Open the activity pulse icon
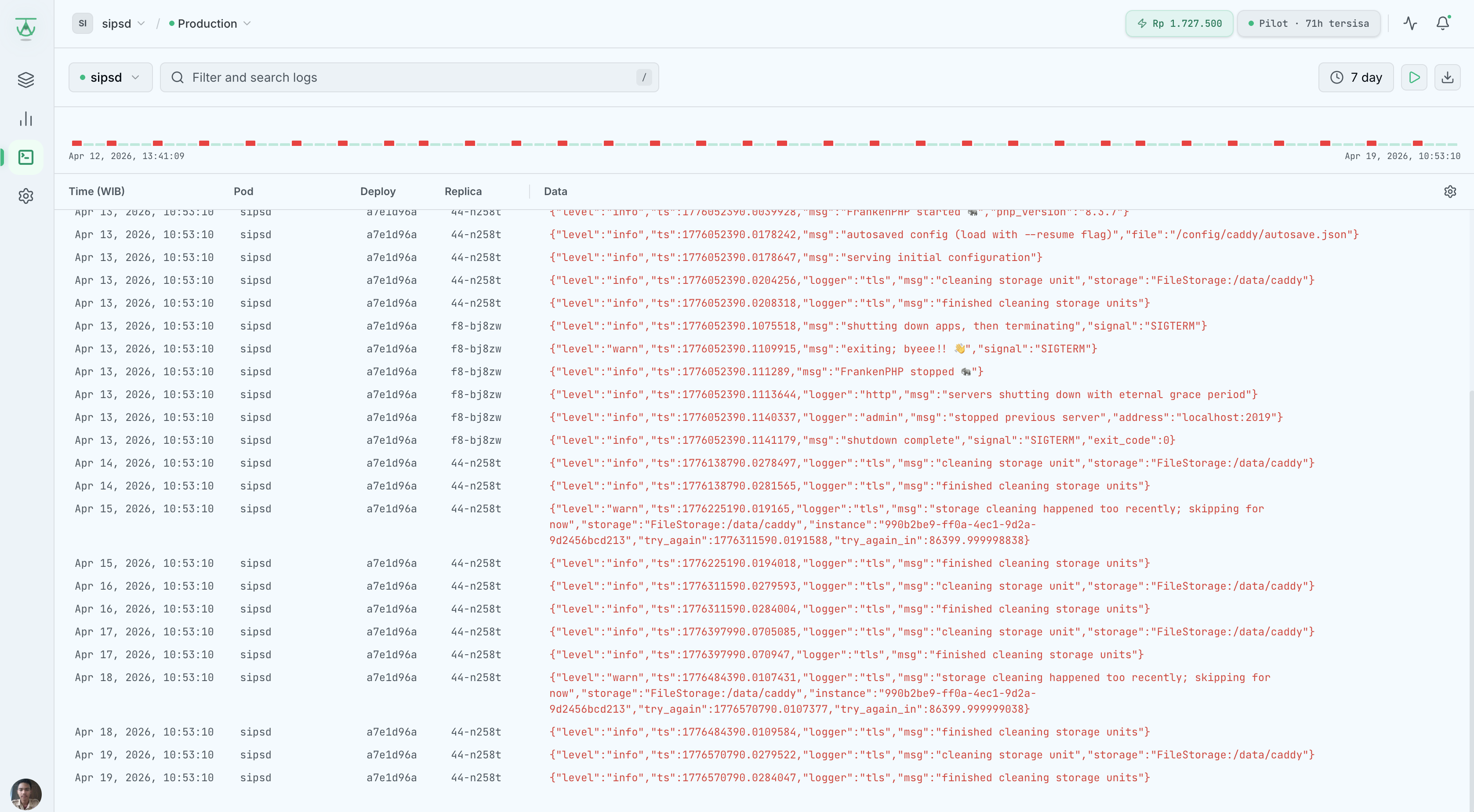 click(x=1410, y=23)
